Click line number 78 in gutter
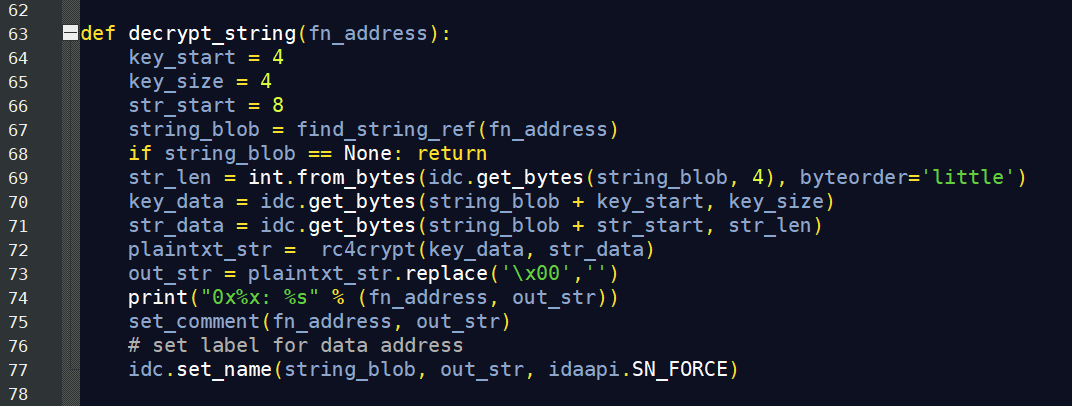 tap(19, 394)
